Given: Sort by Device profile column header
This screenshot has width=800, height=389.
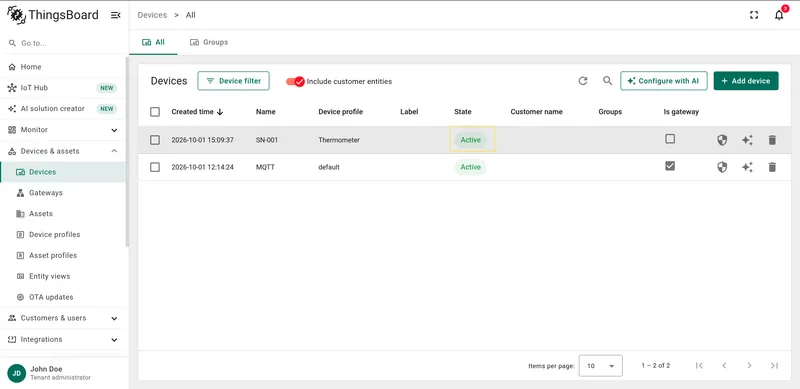Looking at the screenshot, I should pos(341,112).
